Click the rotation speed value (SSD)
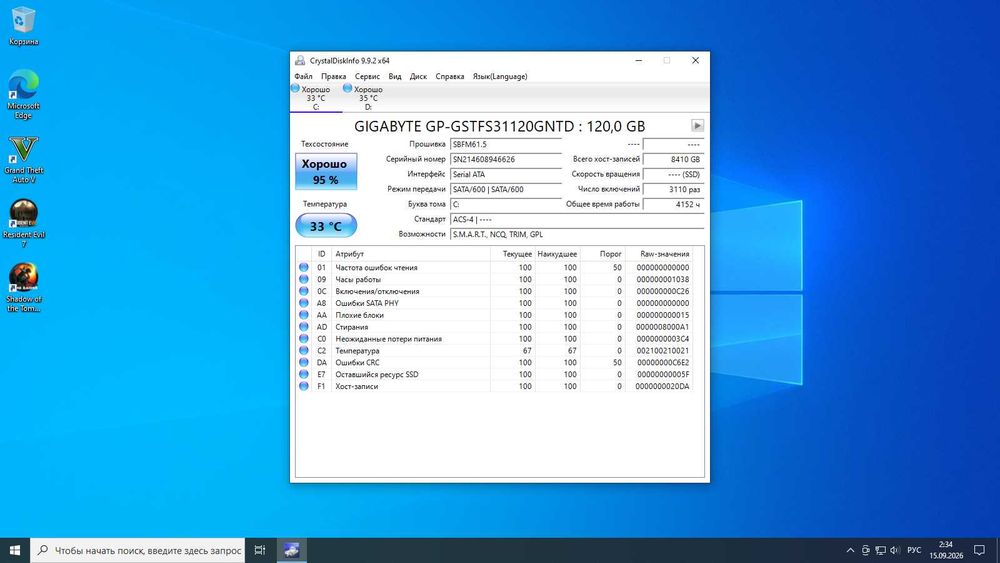The image size is (1000, 563). 673,174
